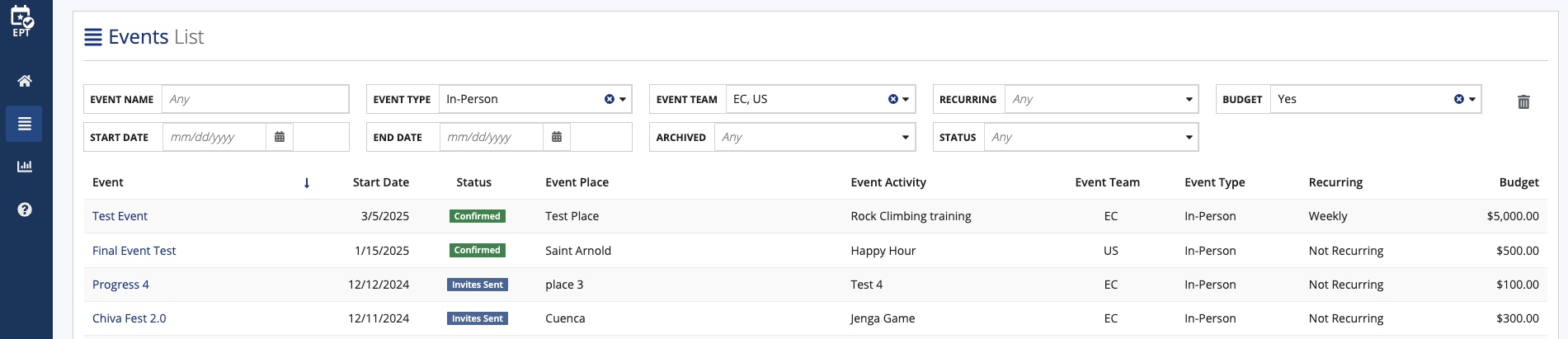
Task: Open the End Date calendar picker
Action: point(557,137)
